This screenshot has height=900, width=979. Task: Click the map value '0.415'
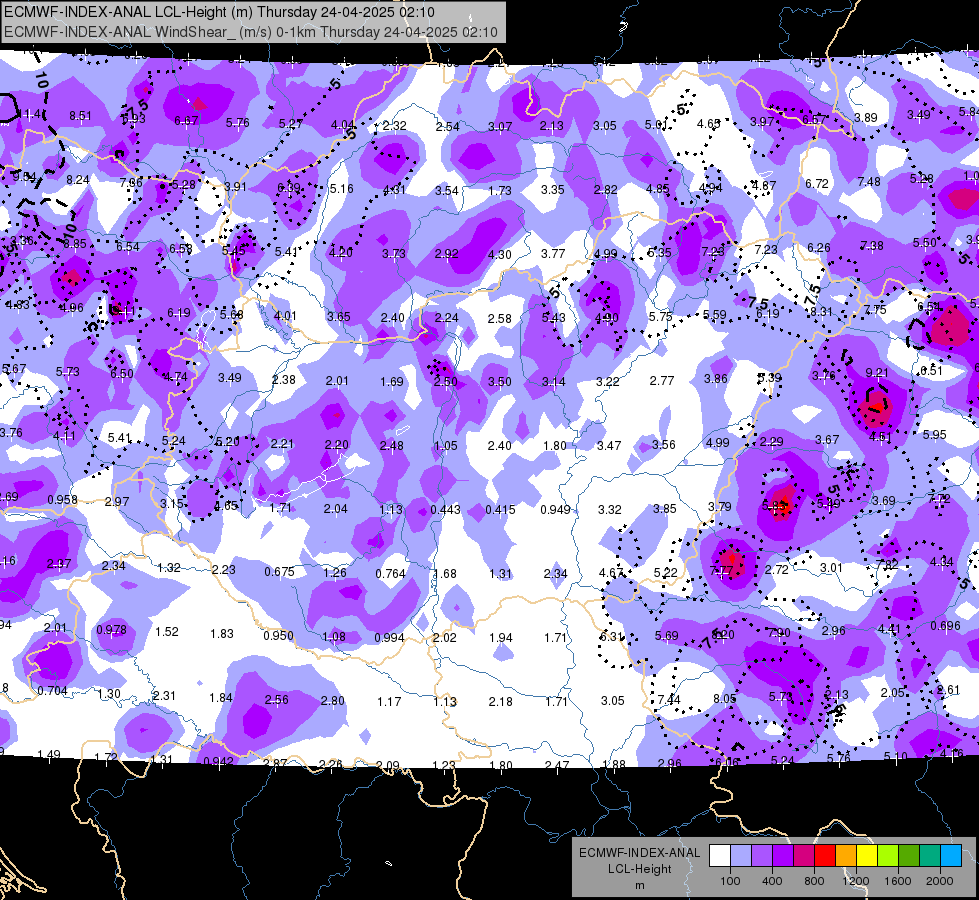(x=500, y=510)
